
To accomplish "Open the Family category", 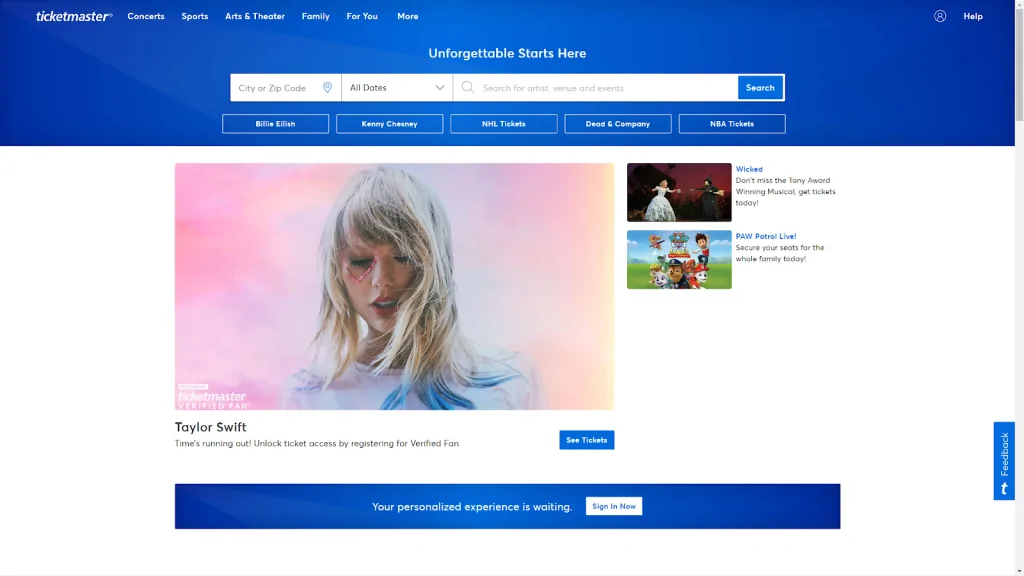I will click(315, 16).
